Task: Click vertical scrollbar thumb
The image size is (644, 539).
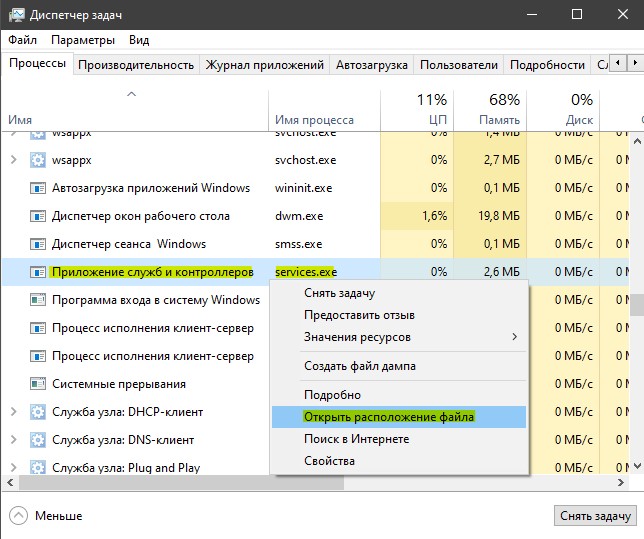Action: pyautogui.click(x=637, y=305)
